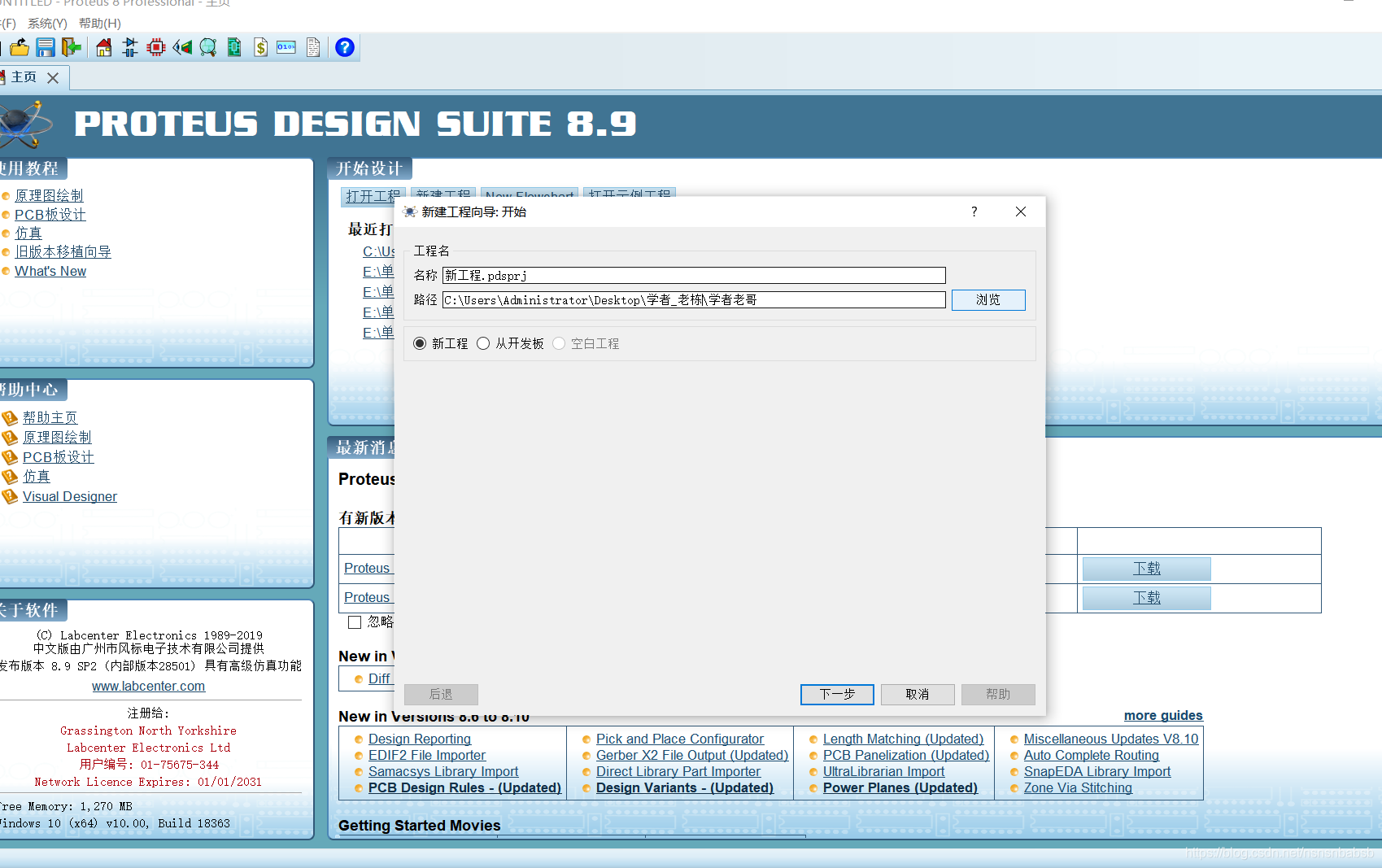Visit the www.labcenter.com link
1382x868 pixels.
coord(149,686)
